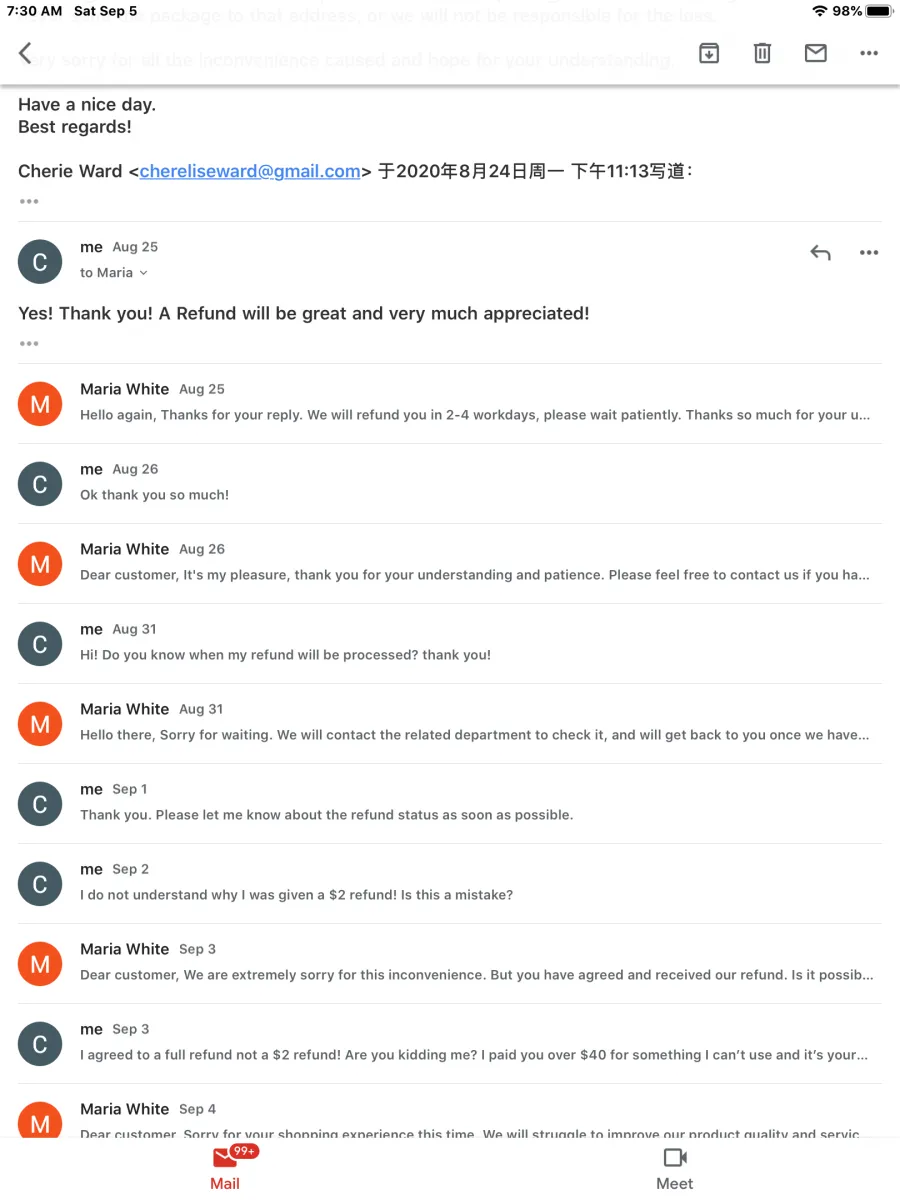This screenshot has height=1200, width=900.
Task: Switch to the Mail tab
Action: point(225,1168)
